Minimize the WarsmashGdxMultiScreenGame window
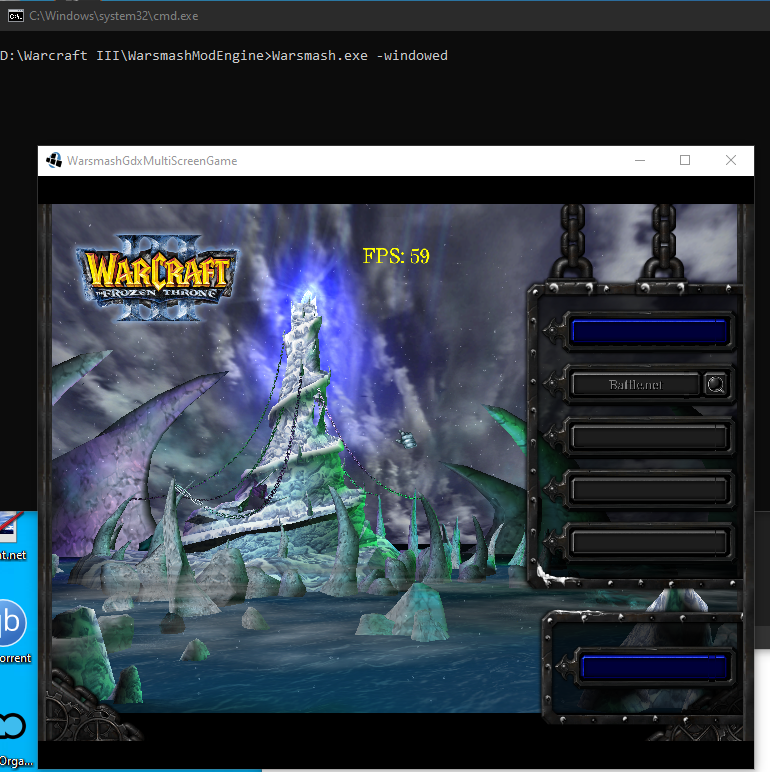Viewport: 770px width, 772px height. click(640, 161)
